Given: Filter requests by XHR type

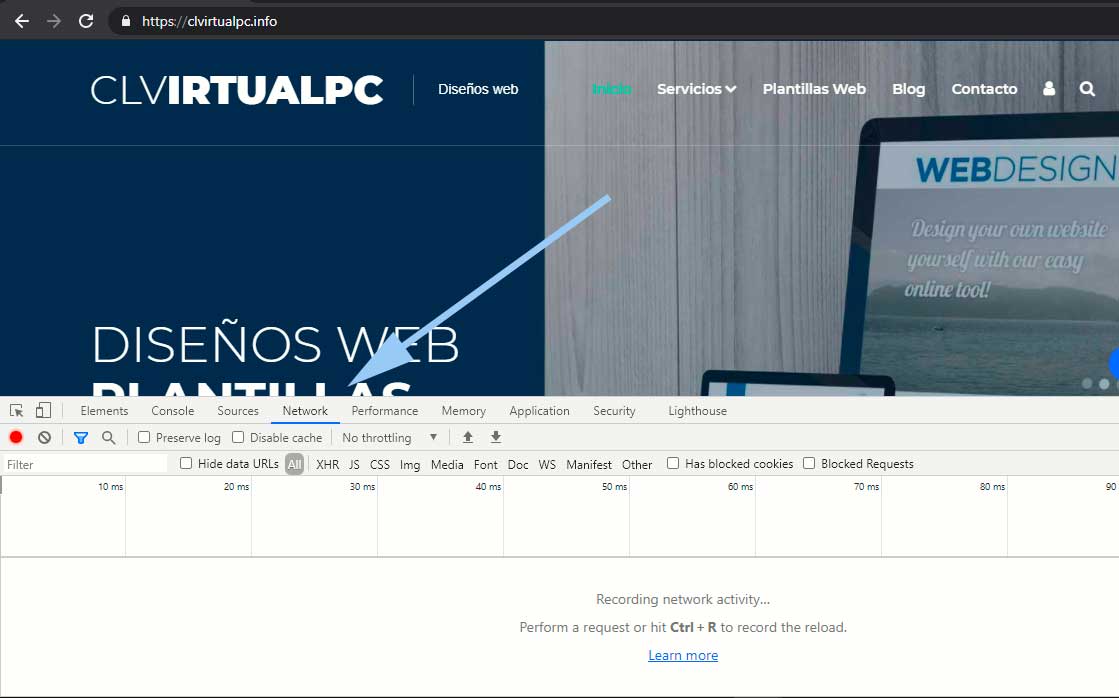Looking at the screenshot, I should [327, 464].
